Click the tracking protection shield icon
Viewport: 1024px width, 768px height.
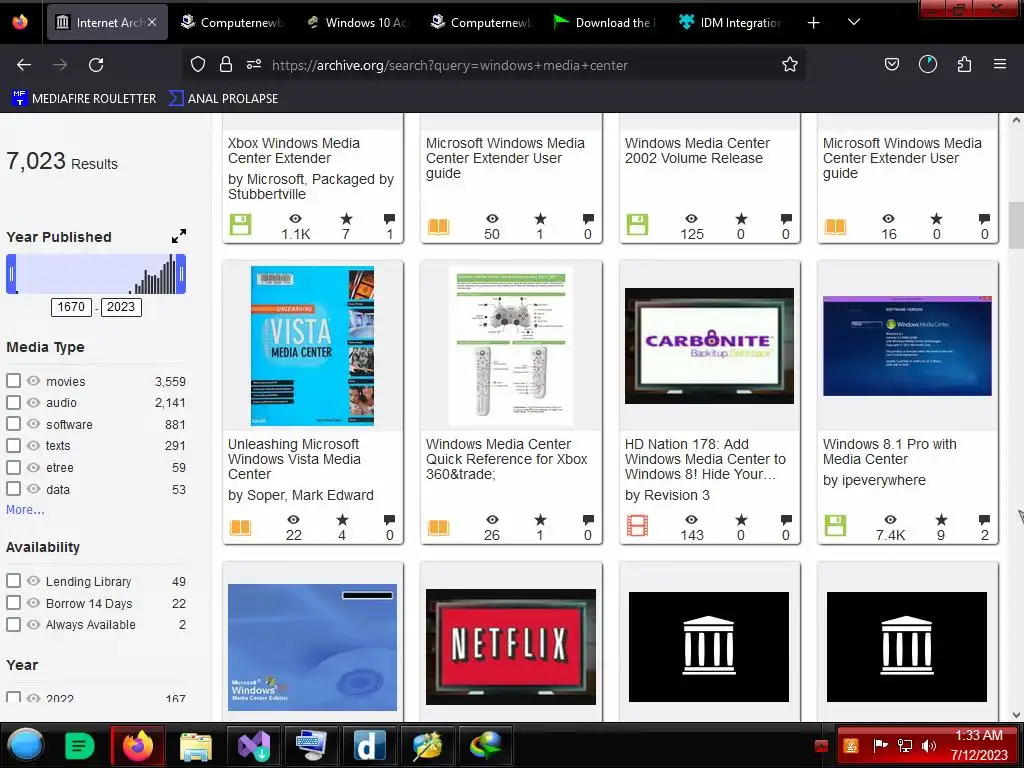(198, 65)
